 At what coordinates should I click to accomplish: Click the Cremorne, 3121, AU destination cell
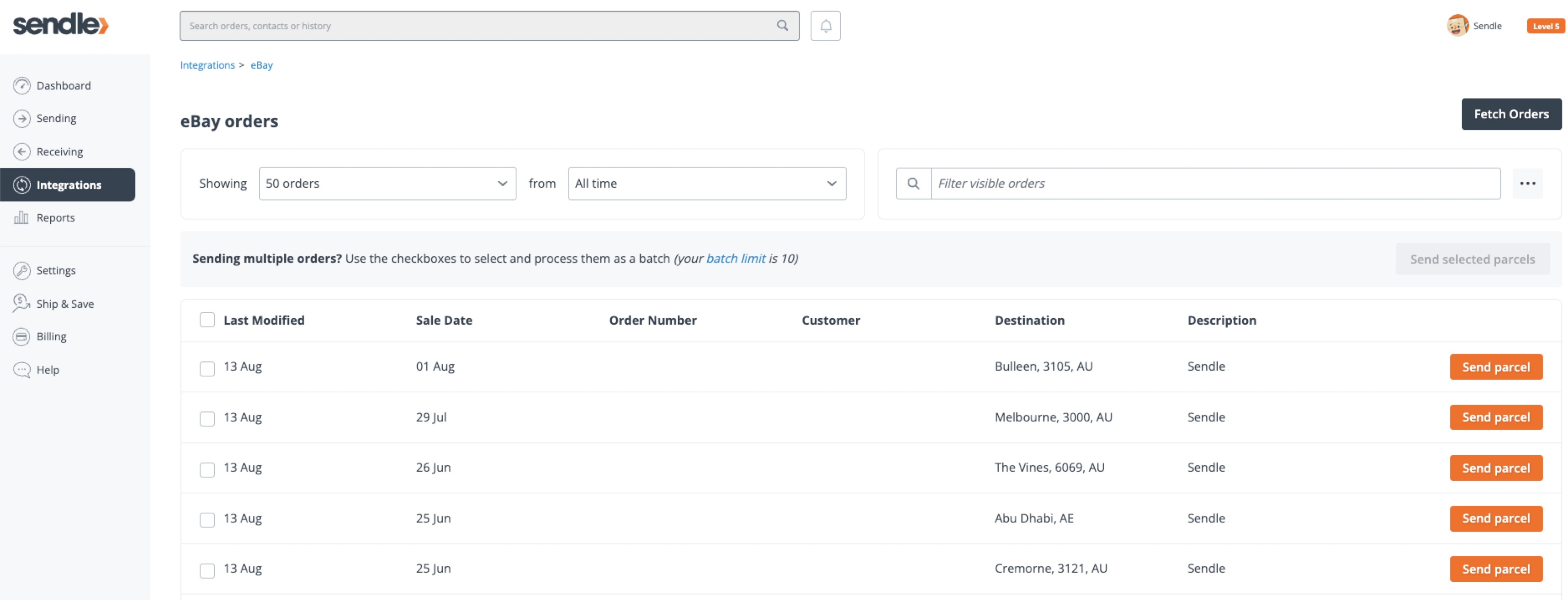tap(1051, 568)
